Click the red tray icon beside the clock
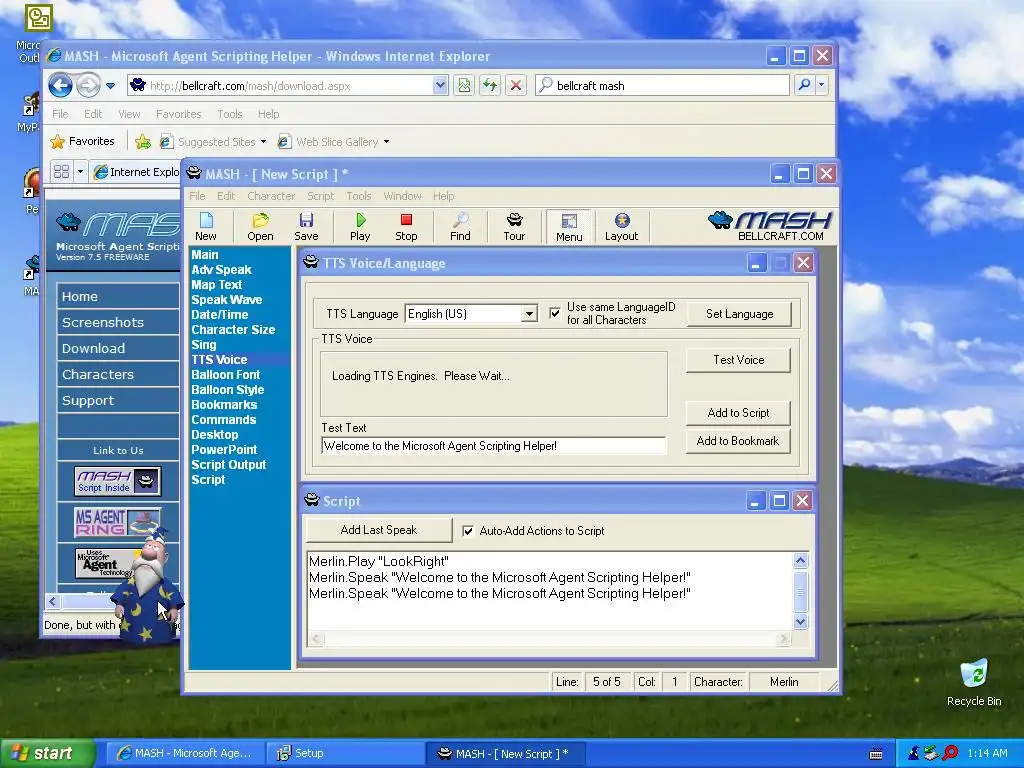 click(951, 753)
